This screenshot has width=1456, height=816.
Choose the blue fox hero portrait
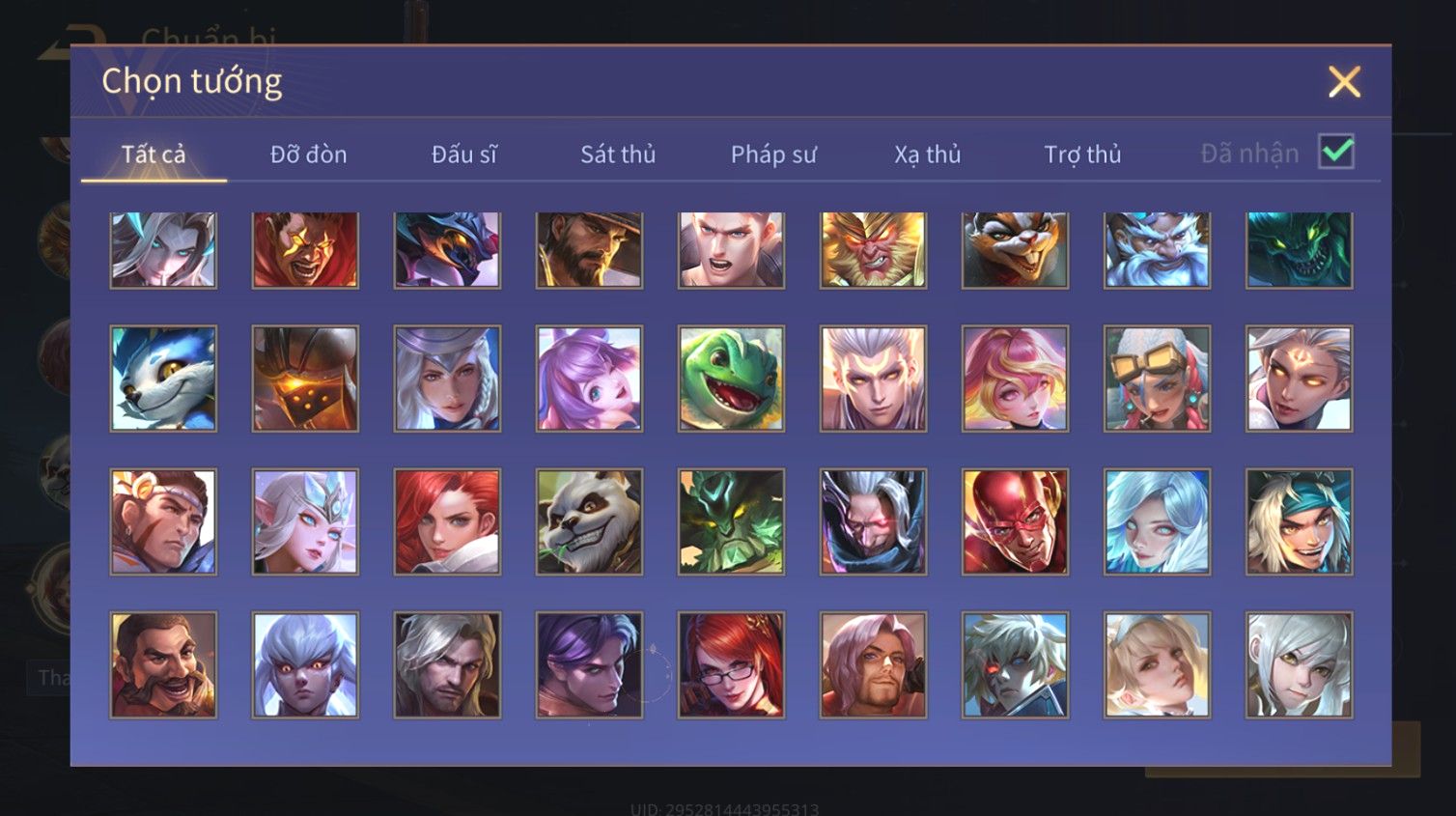(x=163, y=379)
